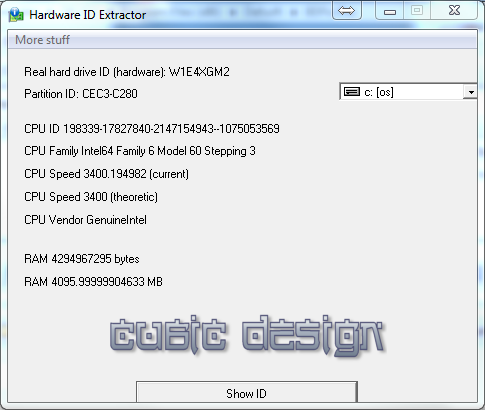The height and width of the screenshot is (410, 485).
Task: Click the Hardware ID Extractor app icon
Action: click(16, 14)
